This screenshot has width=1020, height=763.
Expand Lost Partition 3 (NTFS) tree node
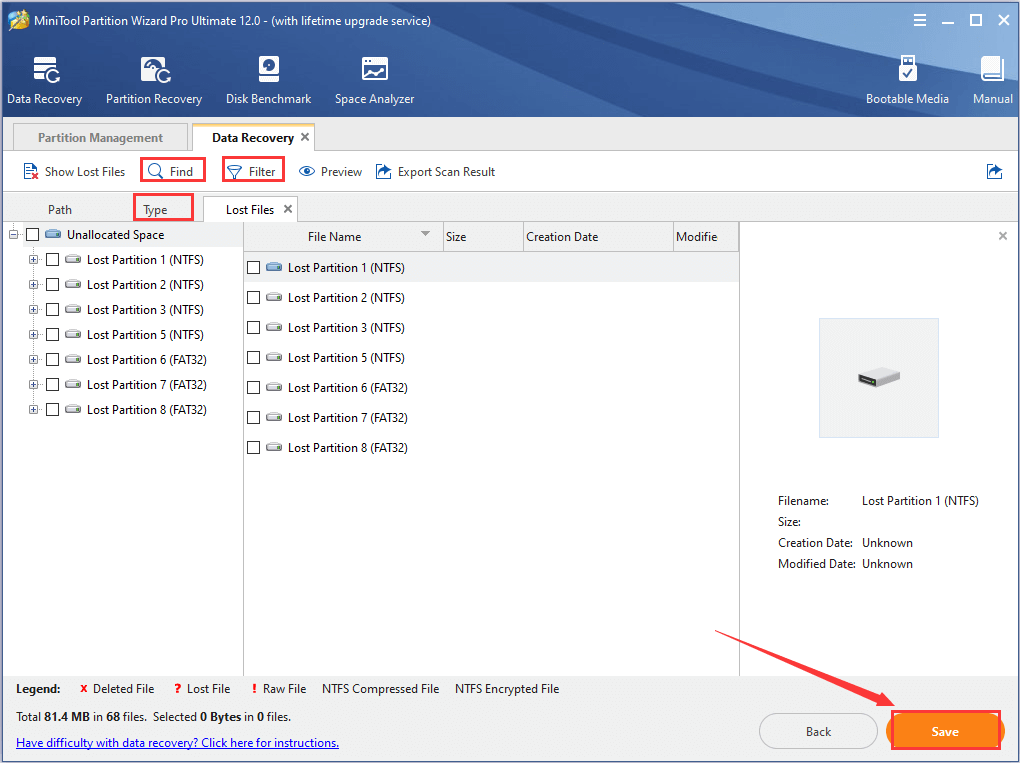tap(33, 310)
